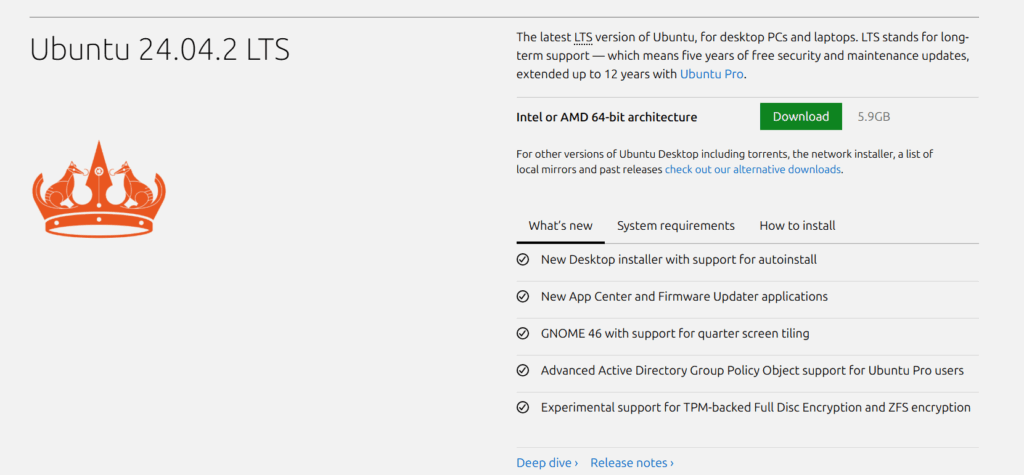View the Release notes link
This screenshot has width=1024, height=475.
(x=632, y=463)
